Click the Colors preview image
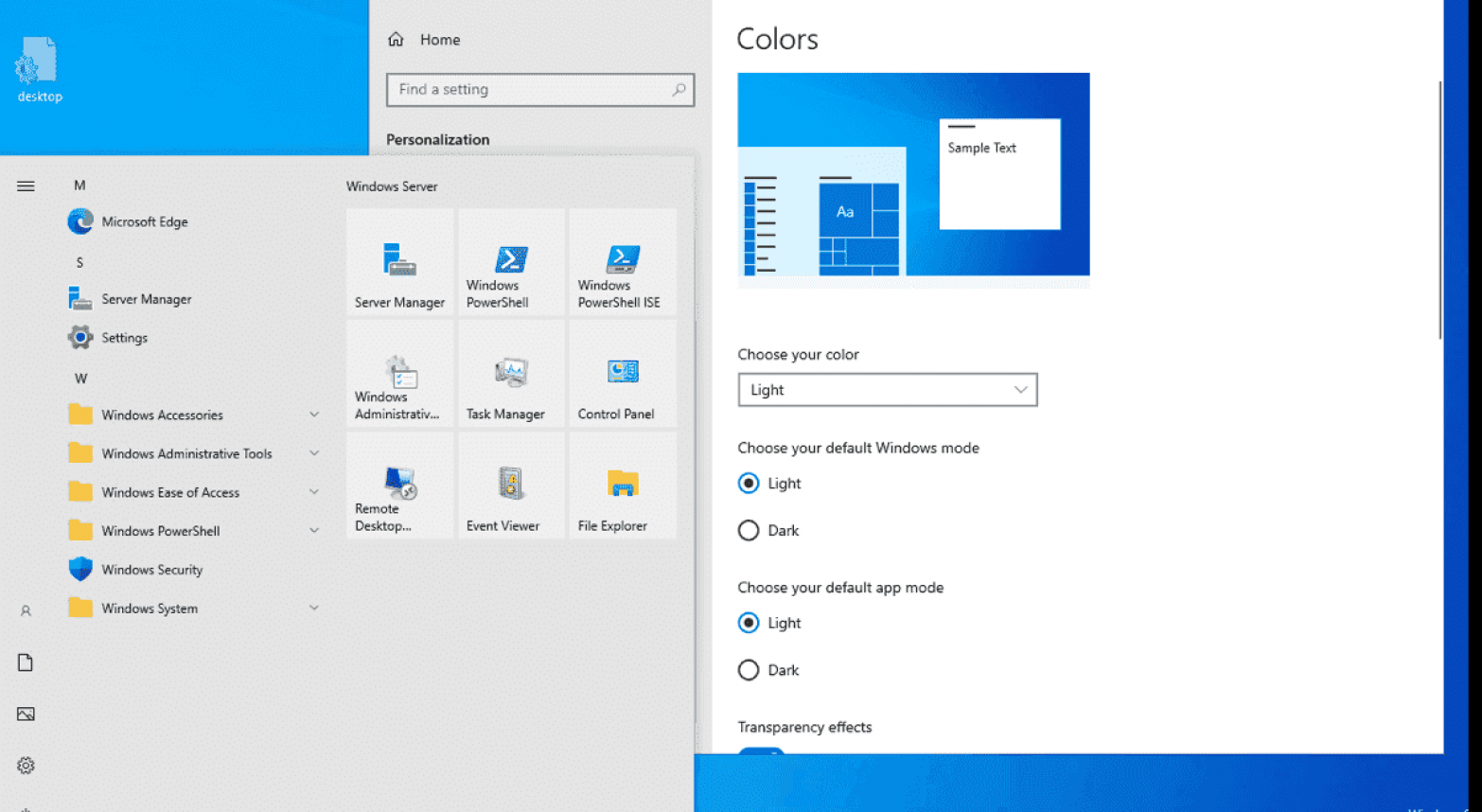This screenshot has height=812, width=1482. click(x=913, y=181)
